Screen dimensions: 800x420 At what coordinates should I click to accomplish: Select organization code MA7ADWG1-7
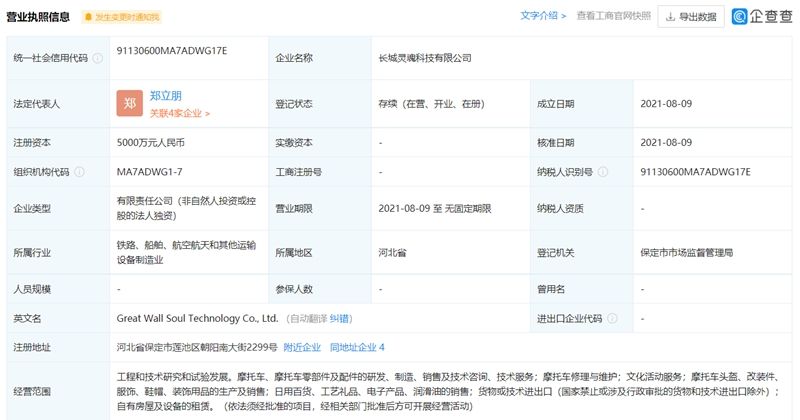pyautogui.click(x=149, y=172)
